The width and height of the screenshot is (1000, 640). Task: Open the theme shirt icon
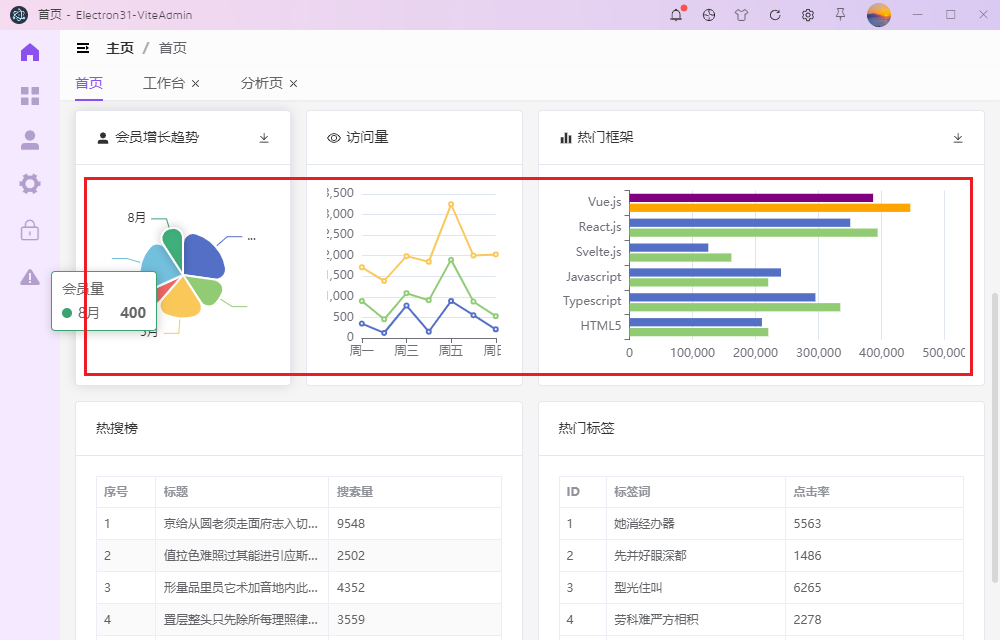tap(741, 15)
